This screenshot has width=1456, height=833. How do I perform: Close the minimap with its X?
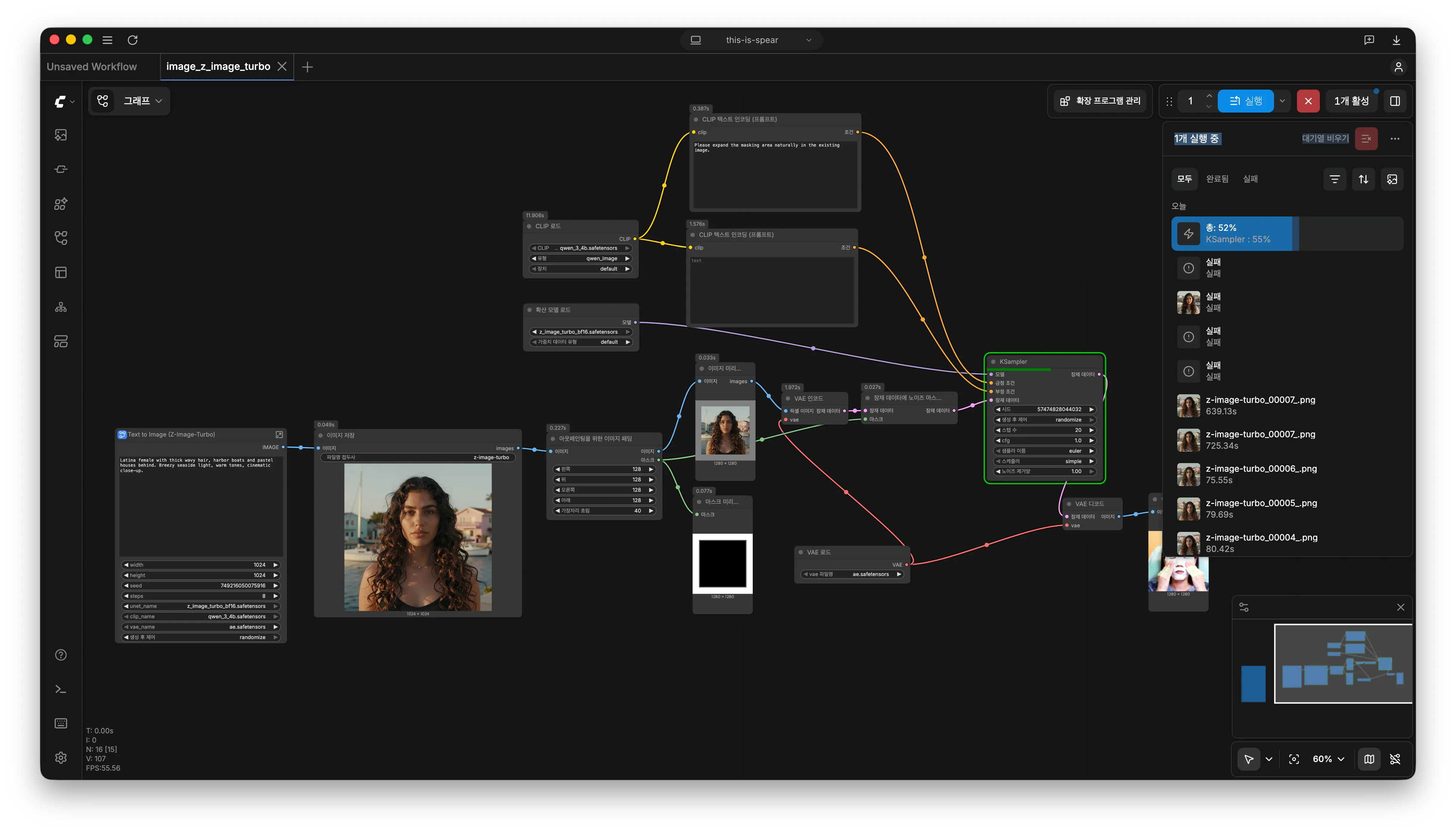click(1400, 608)
